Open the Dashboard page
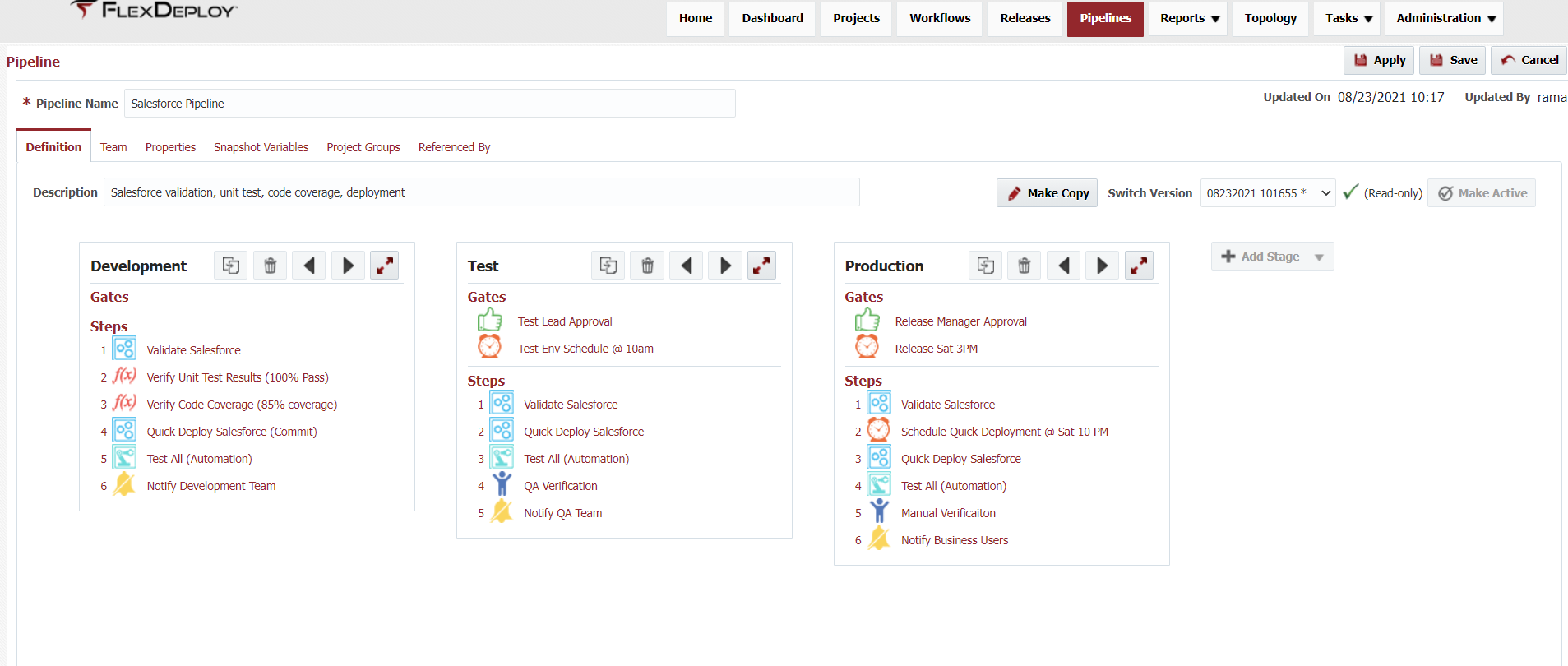The image size is (1568, 666). point(773,18)
